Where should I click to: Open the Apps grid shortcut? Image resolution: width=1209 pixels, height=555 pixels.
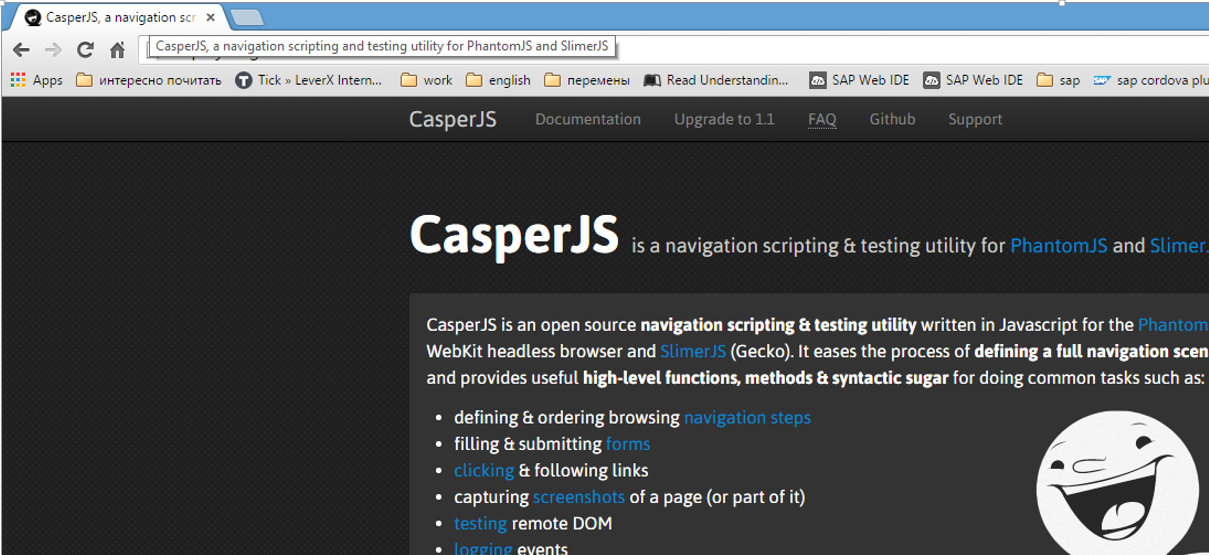coord(36,80)
